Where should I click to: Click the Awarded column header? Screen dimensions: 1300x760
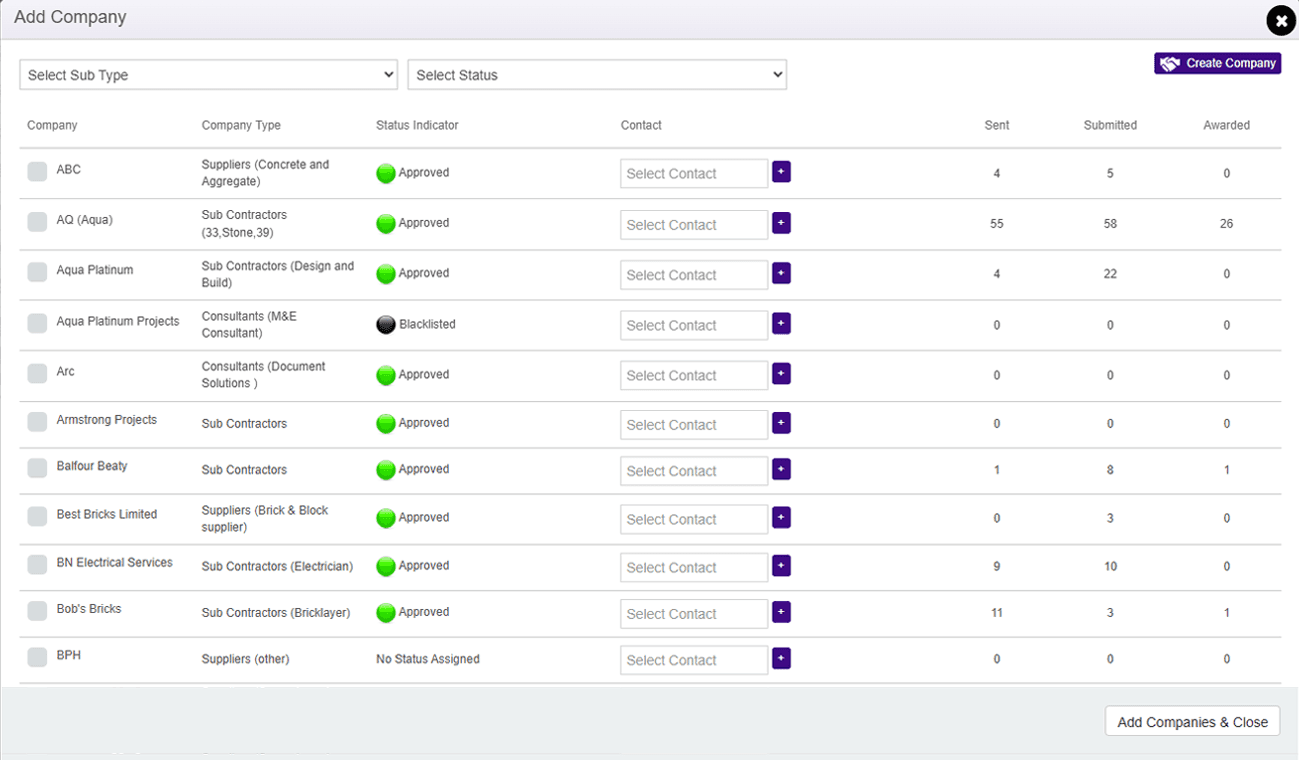tap(1226, 125)
